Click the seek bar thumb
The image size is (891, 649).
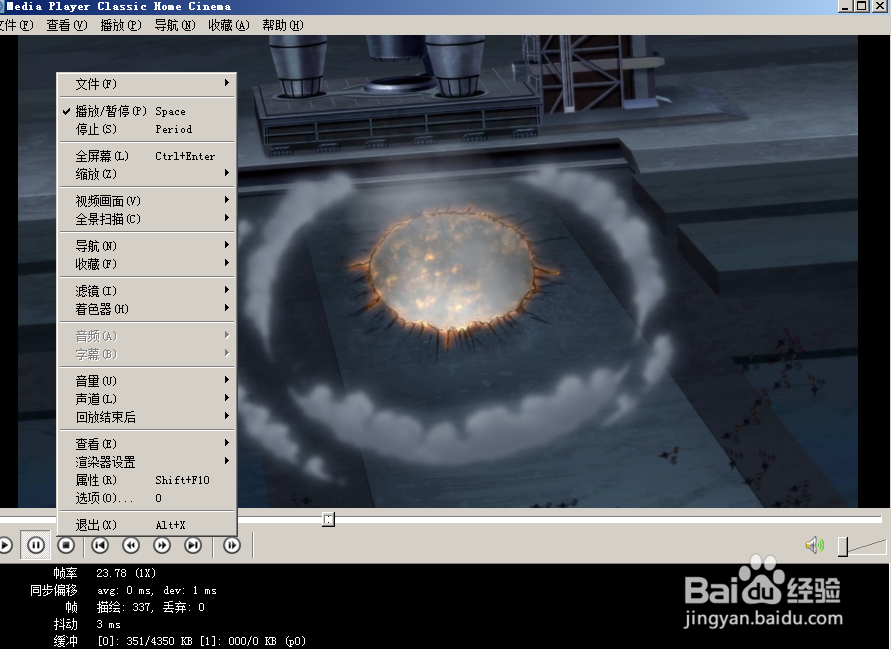pyautogui.click(x=328, y=519)
